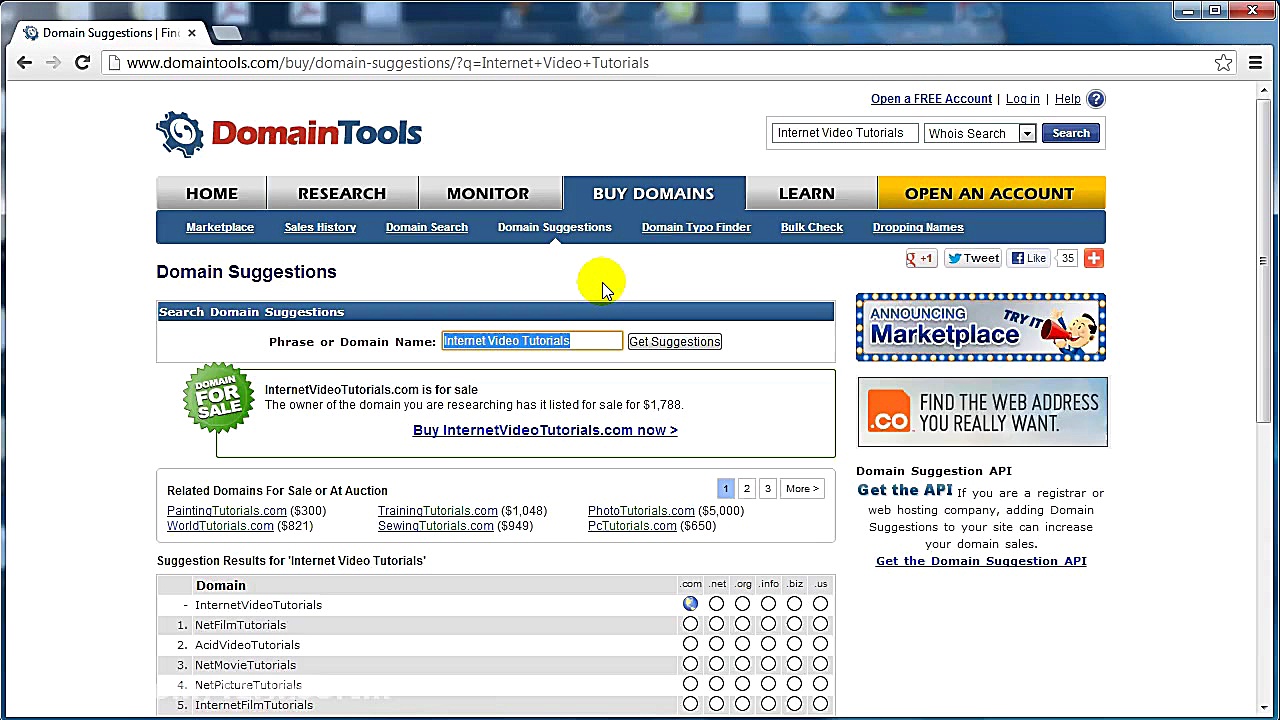Click the Google +1 share icon
This screenshot has width=1280, height=720.
click(x=920, y=258)
